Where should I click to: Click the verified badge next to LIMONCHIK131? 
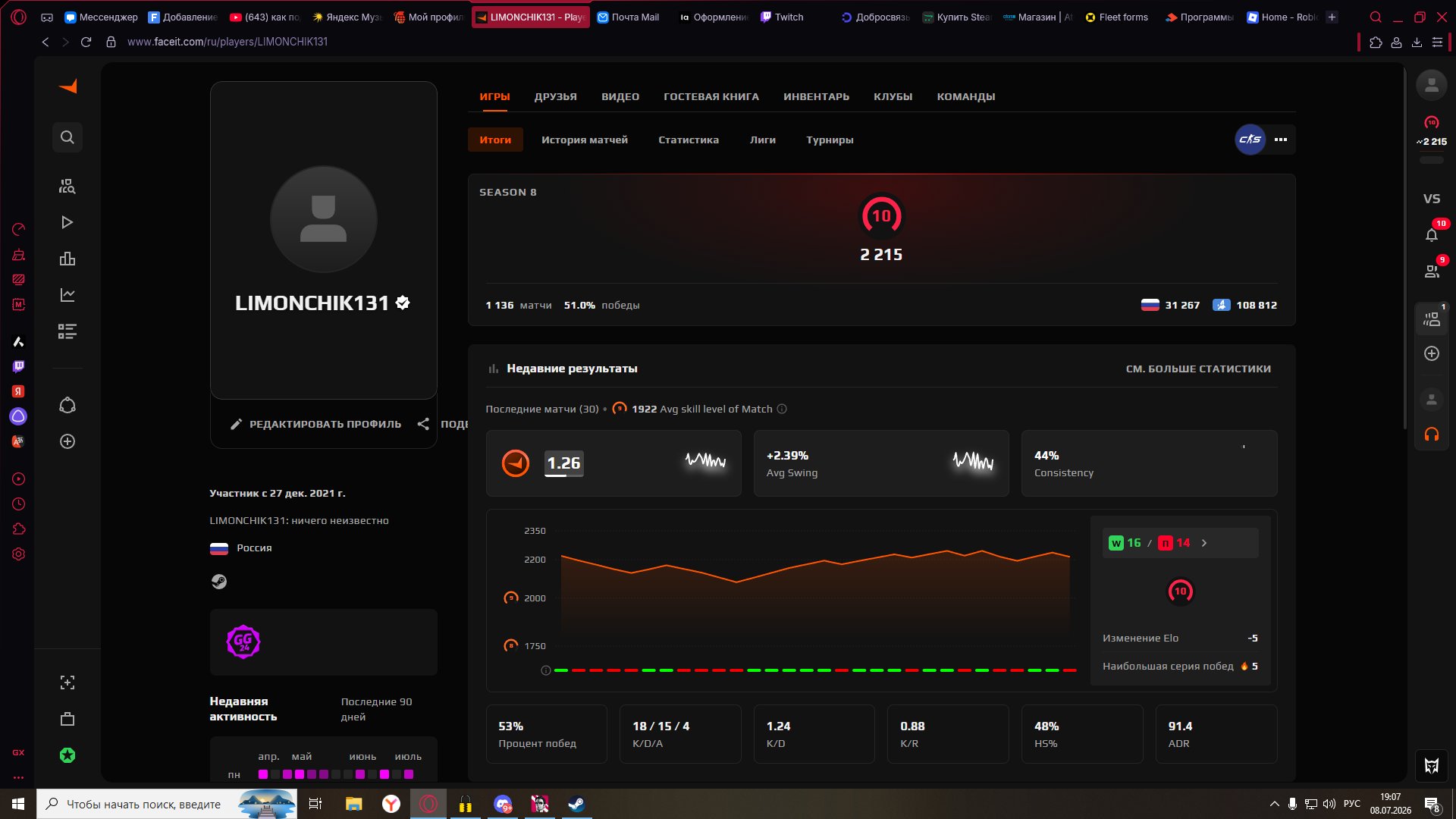(403, 303)
